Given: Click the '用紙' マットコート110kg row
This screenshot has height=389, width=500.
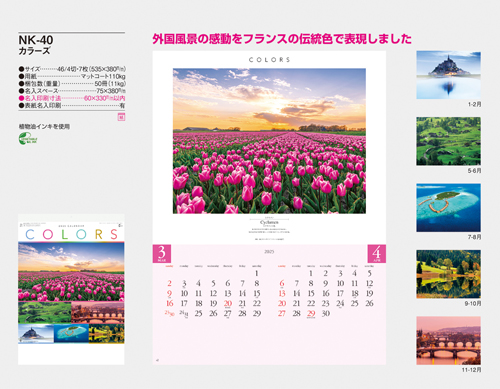Looking at the screenshot, I should 72,76.
